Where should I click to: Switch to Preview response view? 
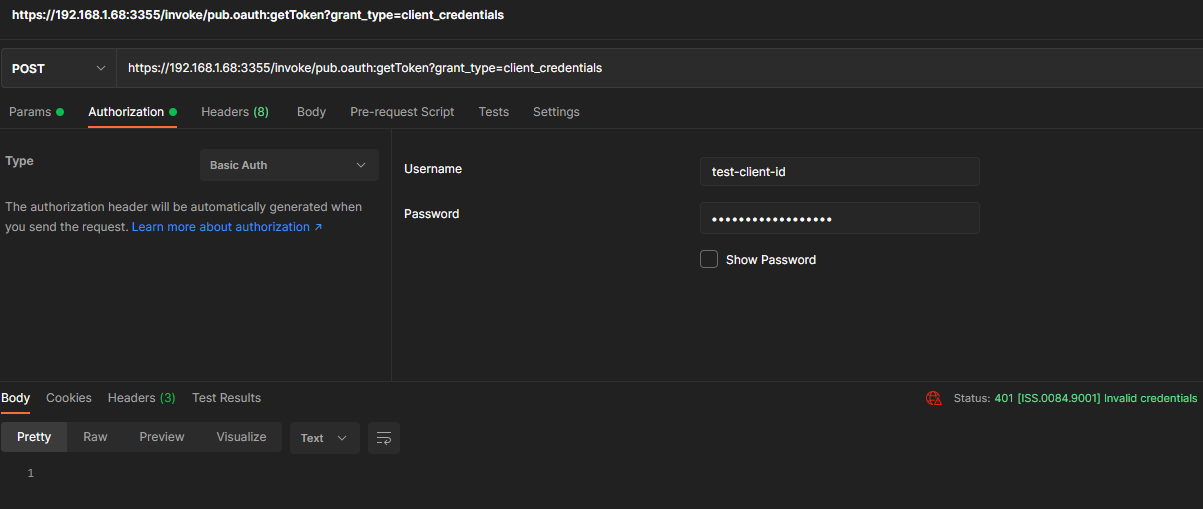pos(162,437)
